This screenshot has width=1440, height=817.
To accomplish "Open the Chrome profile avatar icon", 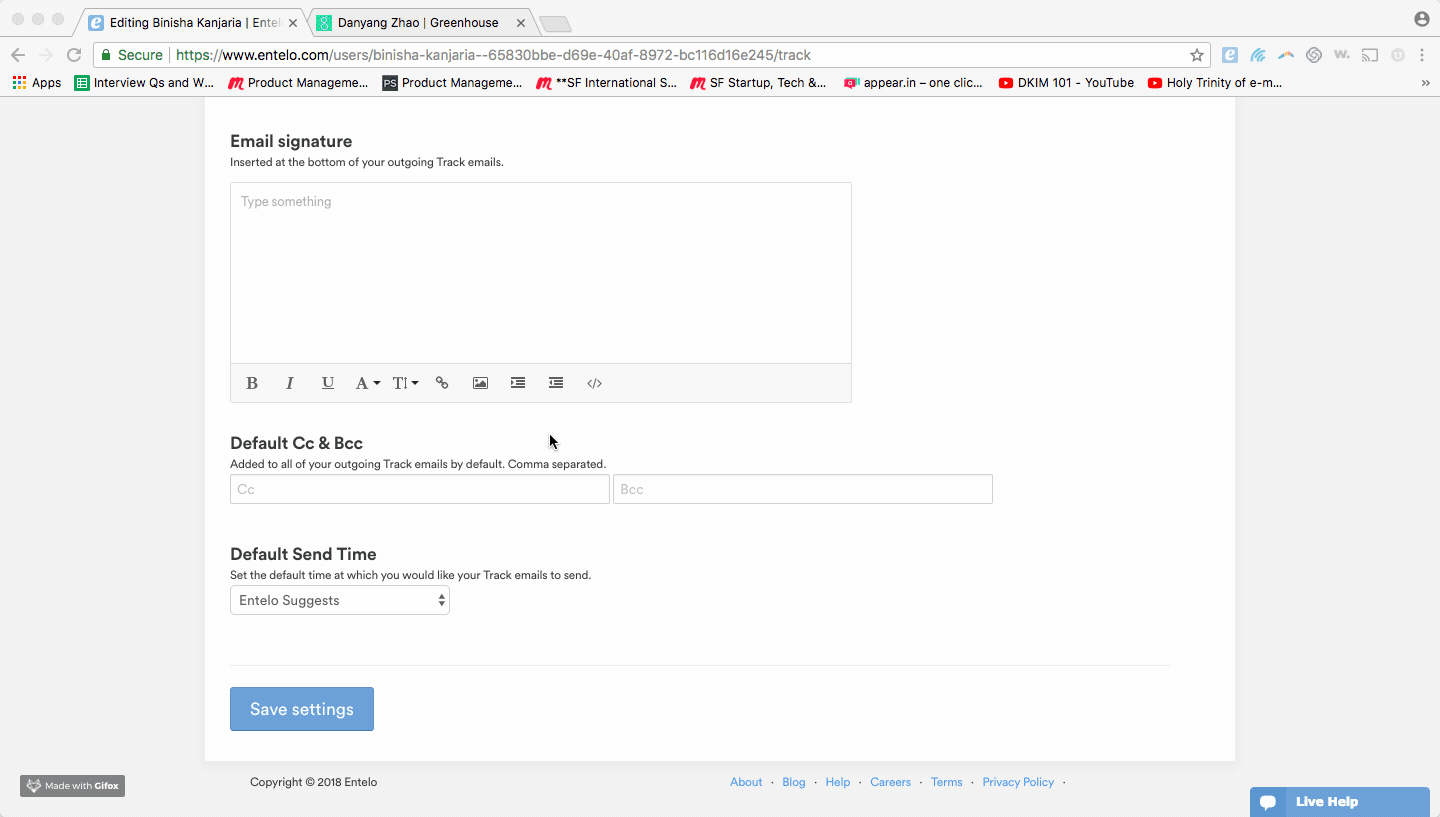I will pos(1422,19).
